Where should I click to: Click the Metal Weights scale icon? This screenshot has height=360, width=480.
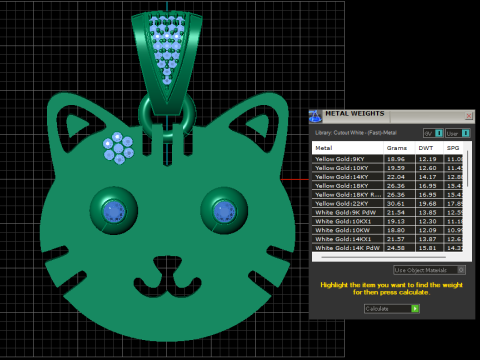(x=315, y=116)
